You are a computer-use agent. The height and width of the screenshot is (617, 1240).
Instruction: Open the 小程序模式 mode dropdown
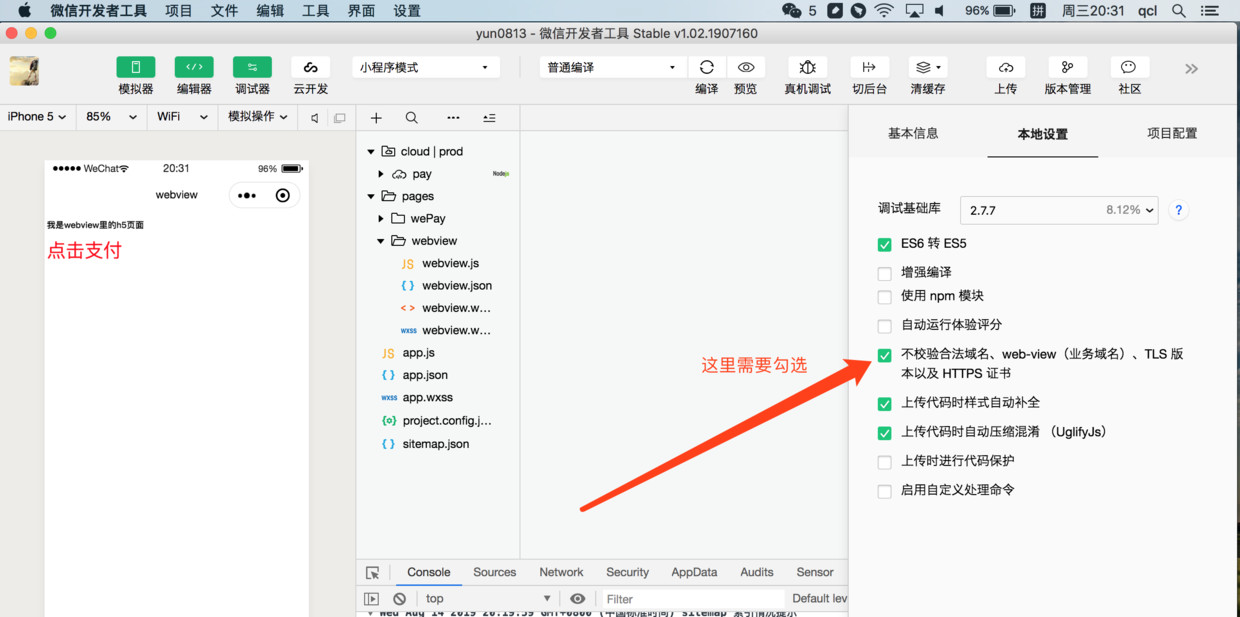click(x=426, y=67)
